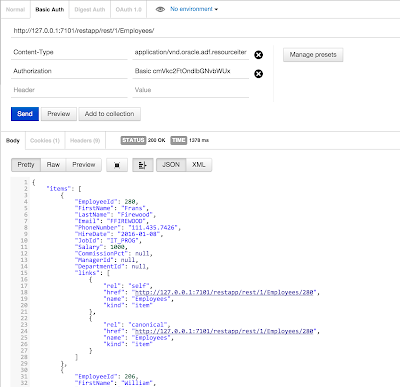This screenshot has width=400, height=387.
Task: Click the "rel": "canonical" line
Action: (137, 325)
